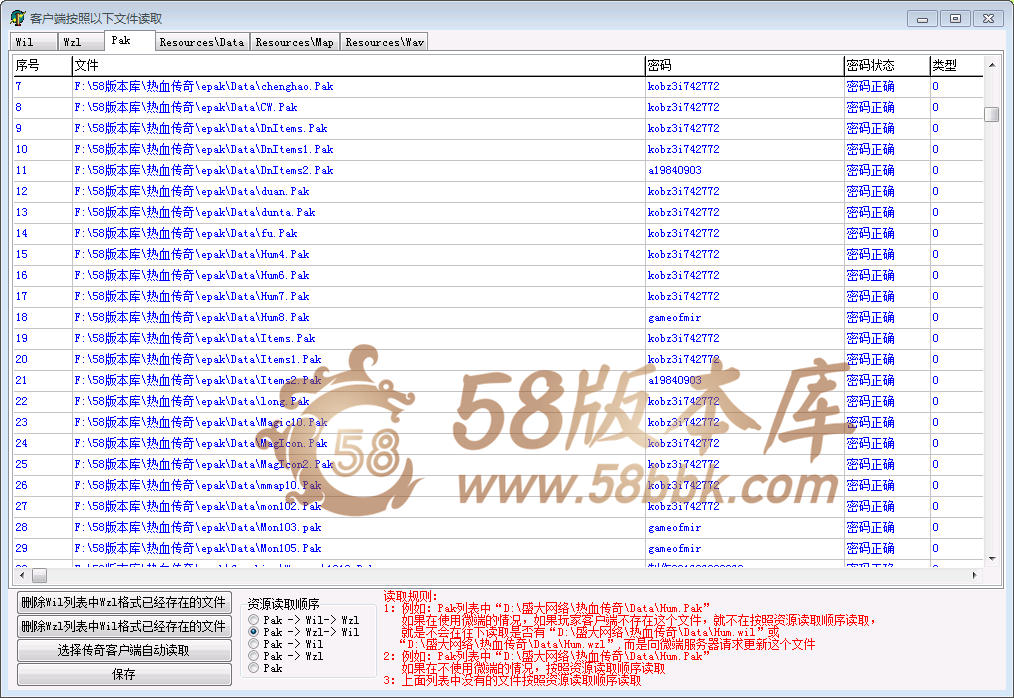Screen dimensions: 1014x698
Task: Select row with Magic10.Pak file
Action: click(498, 422)
